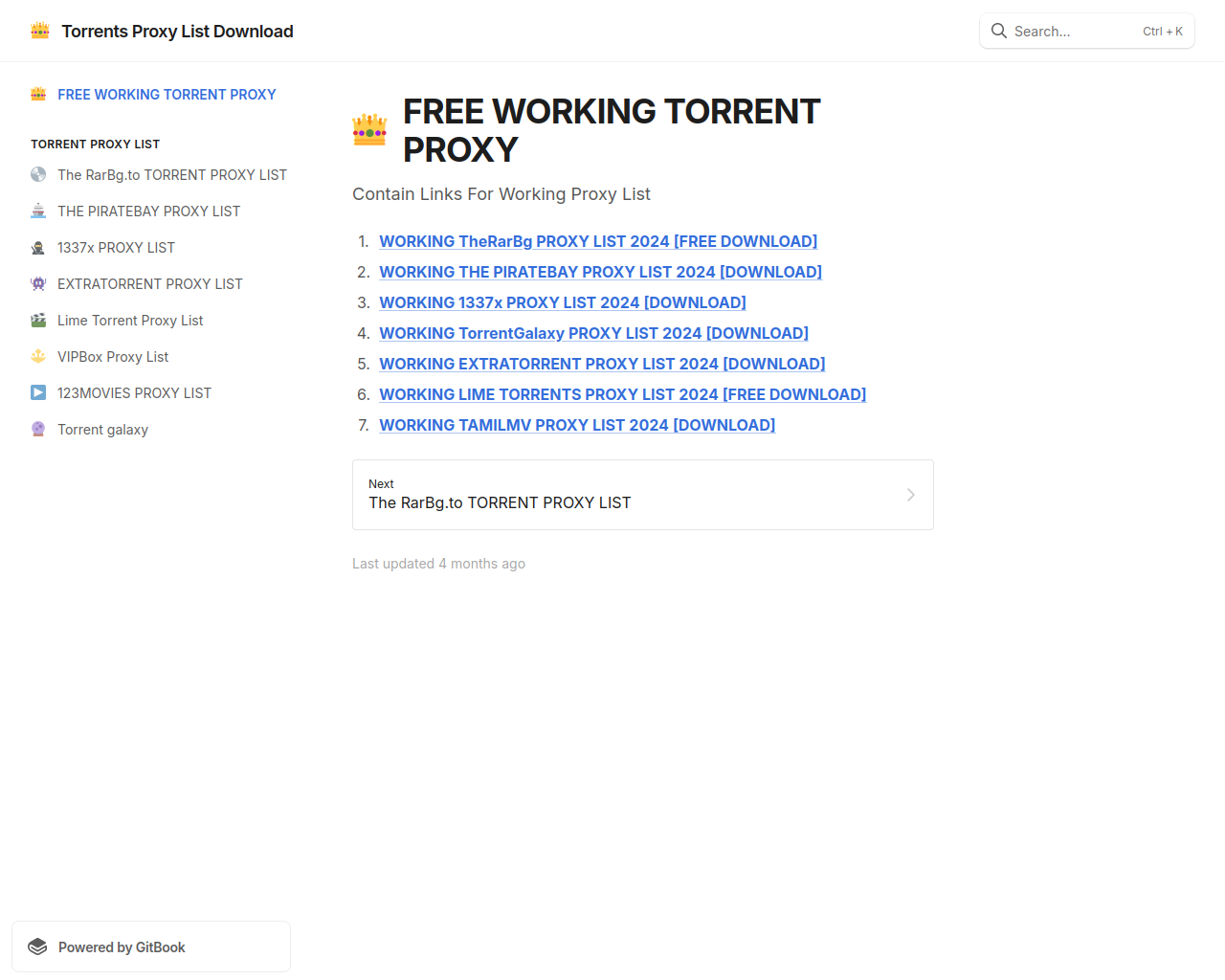Screen dimensions: 1225x980
Task: Click the GitBook logo icon
Action: (x=37, y=947)
